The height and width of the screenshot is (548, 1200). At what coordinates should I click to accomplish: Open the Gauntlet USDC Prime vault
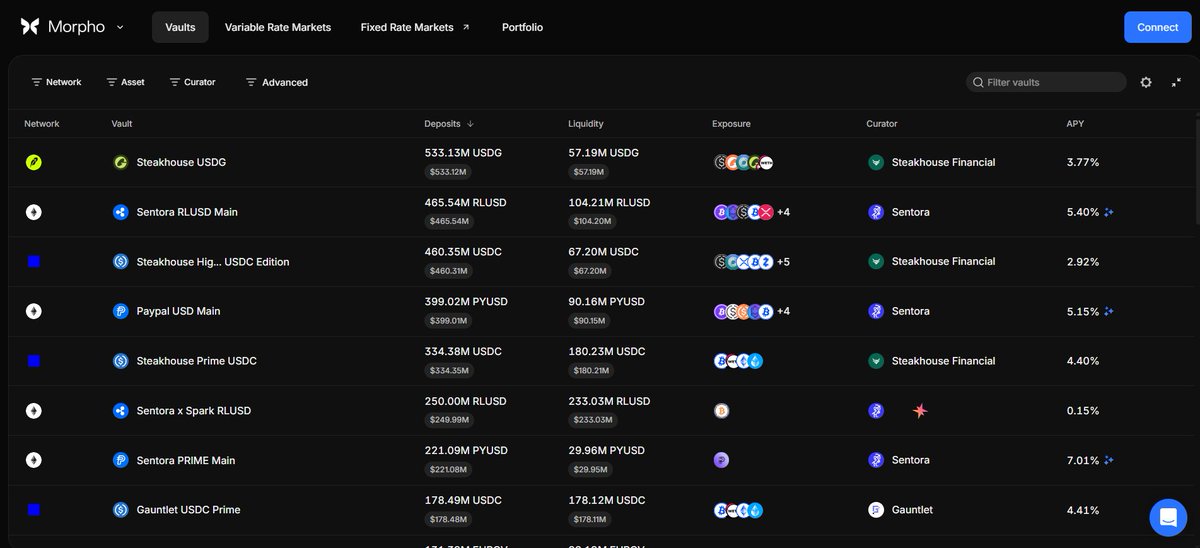(188, 510)
